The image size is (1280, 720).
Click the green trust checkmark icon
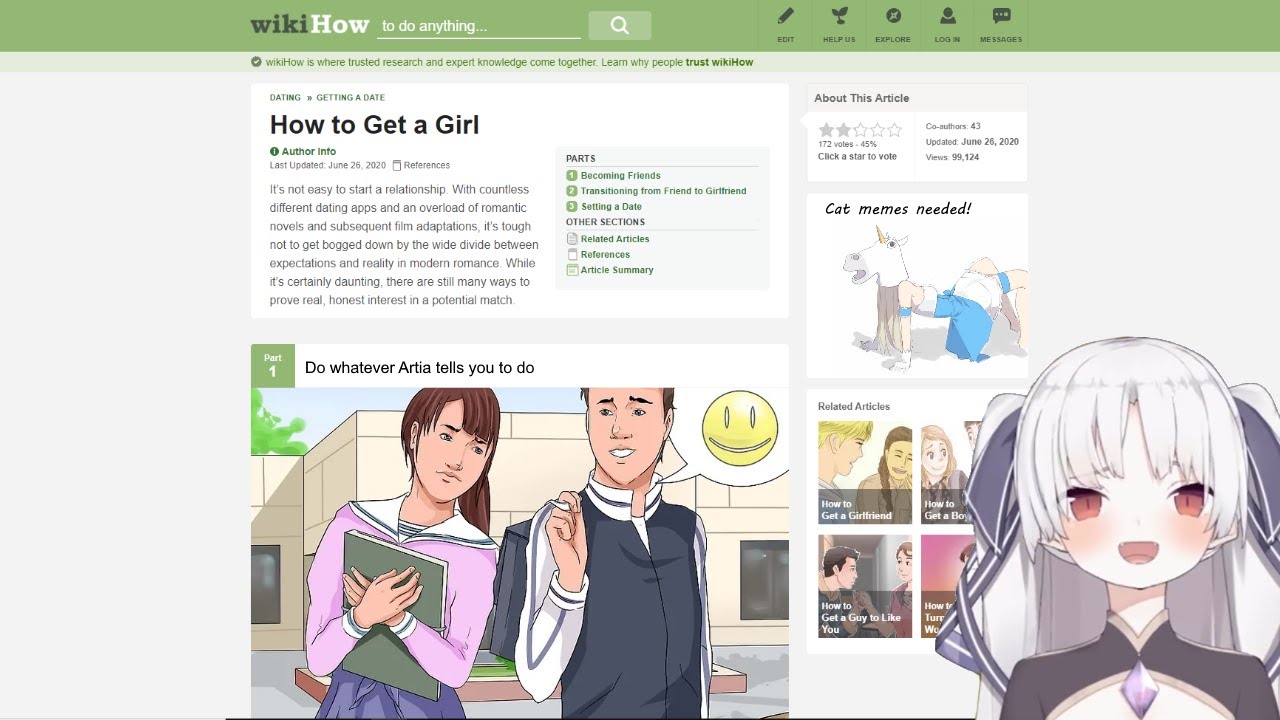click(x=257, y=62)
